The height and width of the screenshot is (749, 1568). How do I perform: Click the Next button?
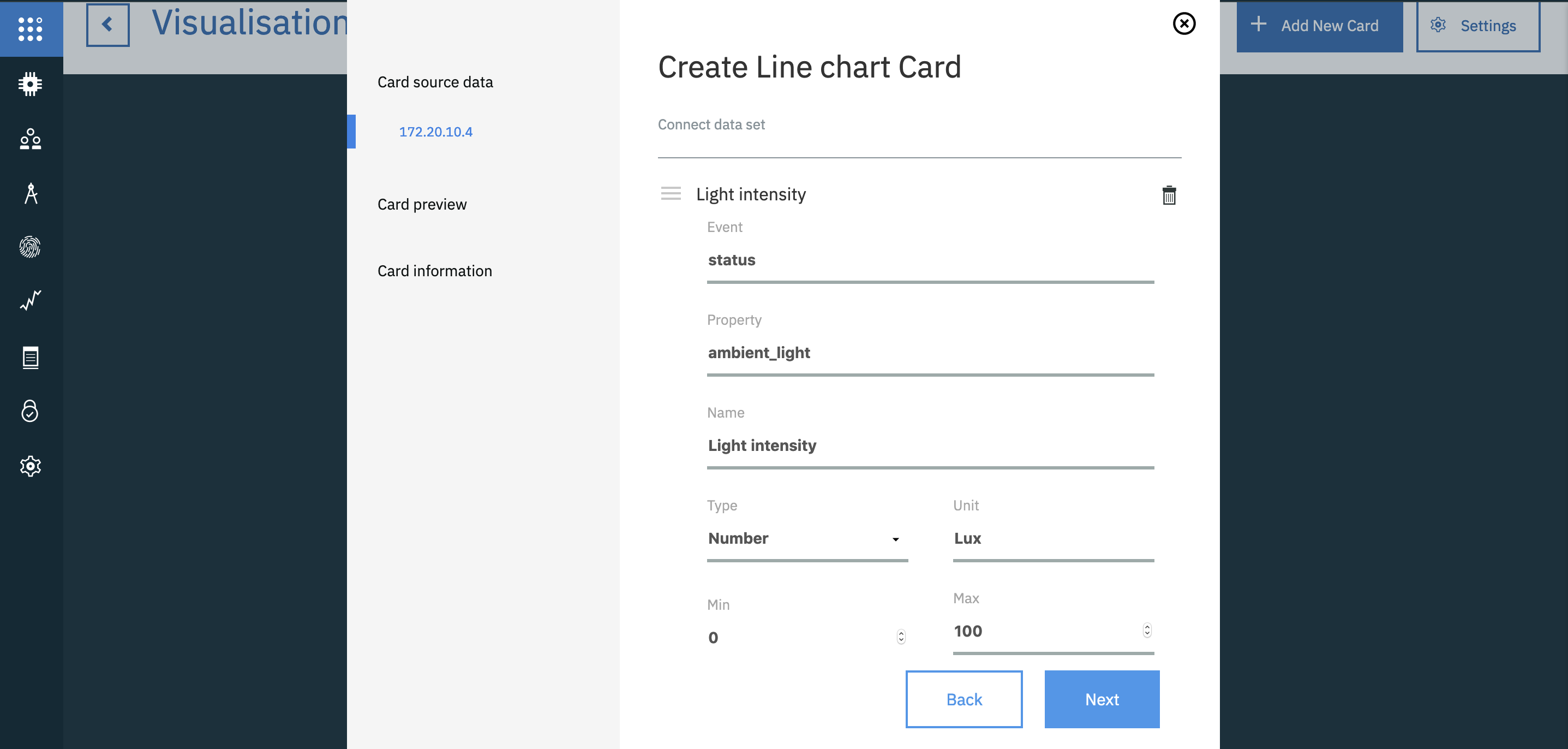tap(1102, 699)
